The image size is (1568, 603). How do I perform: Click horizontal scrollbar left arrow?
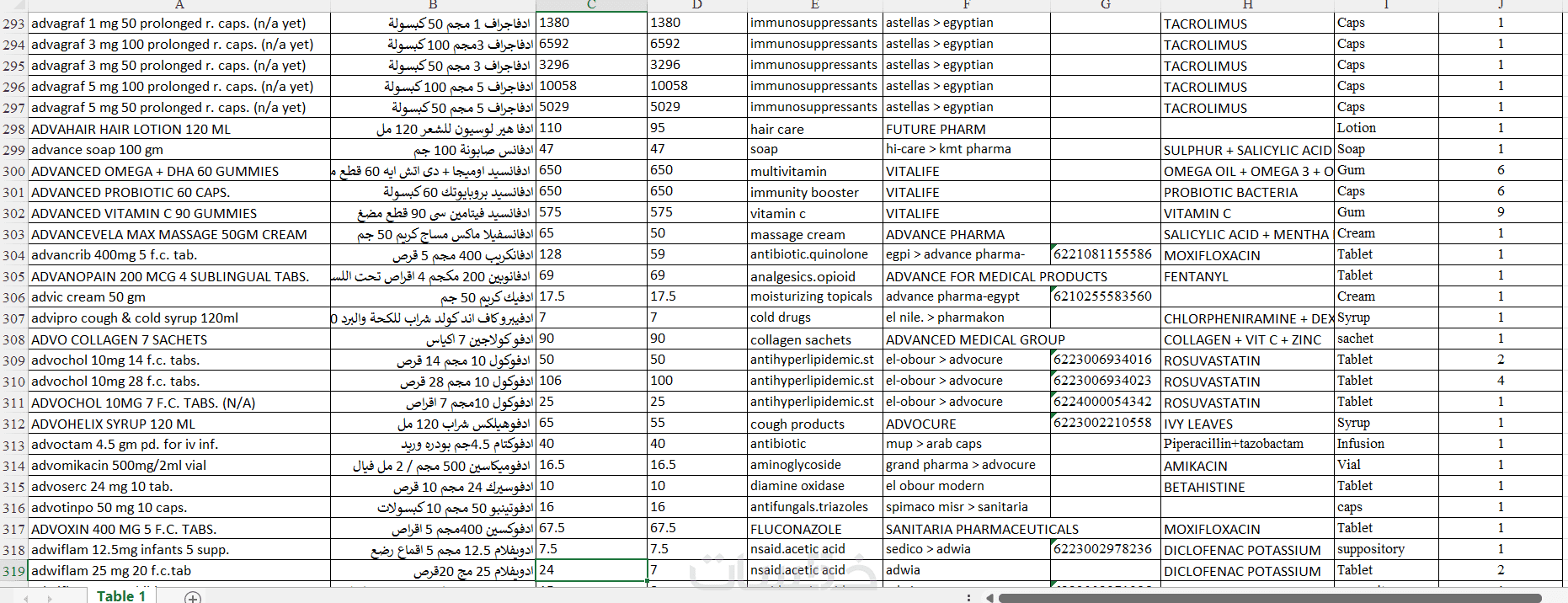pos(989,598)
